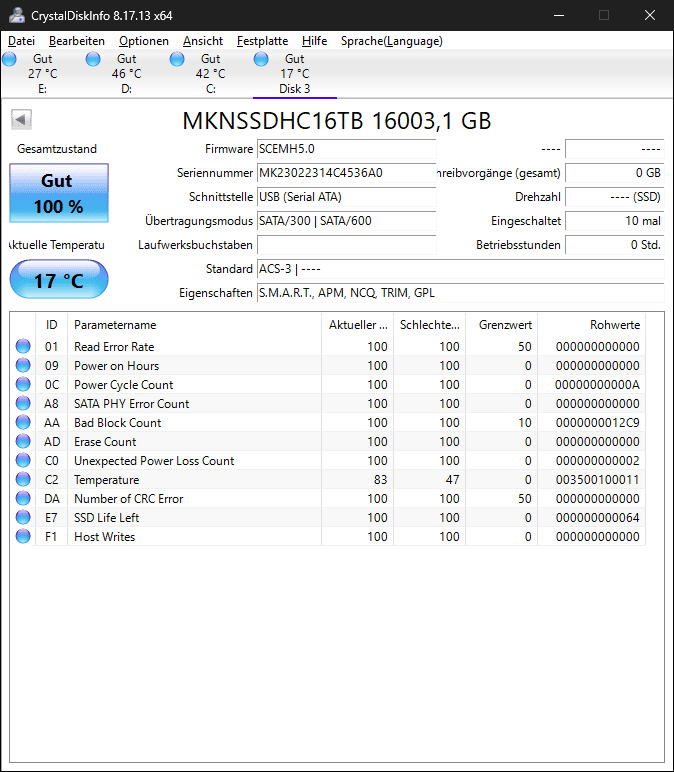Image resolution: width=674 pixels, height=772 pixels.
Task: Click the Firmware field SCEMH5.0
Action: point(347,149)
